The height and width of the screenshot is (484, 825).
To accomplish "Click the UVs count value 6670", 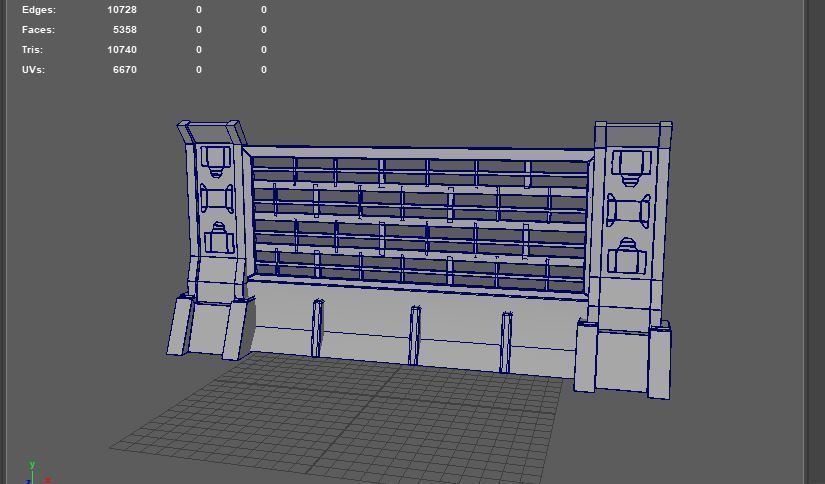I will pyautogui.click(x=125, y=70).
